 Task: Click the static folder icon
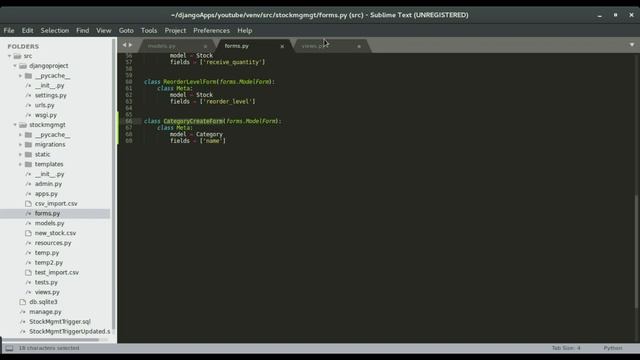[x=28, y=154]
